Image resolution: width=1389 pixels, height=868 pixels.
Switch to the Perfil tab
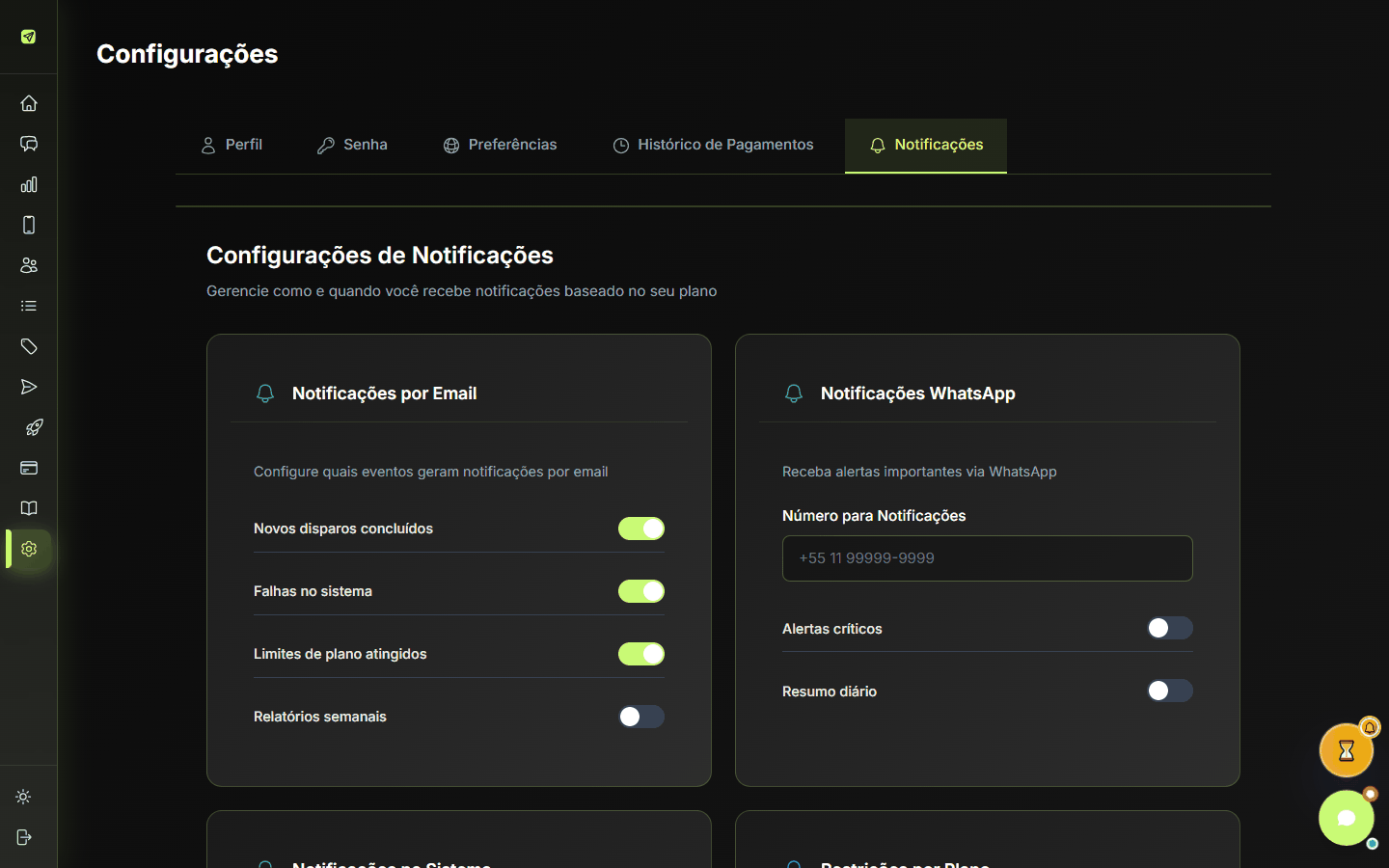(231, 146)
